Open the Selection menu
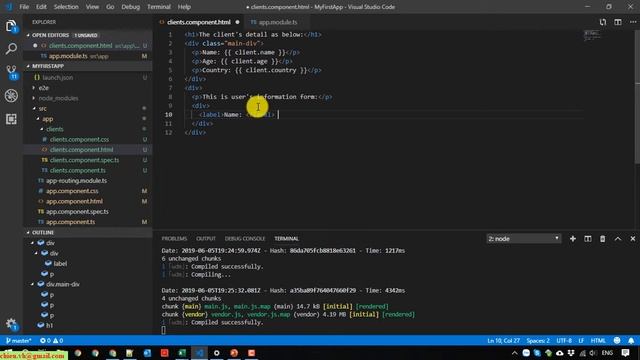 (x=66, y=7)
